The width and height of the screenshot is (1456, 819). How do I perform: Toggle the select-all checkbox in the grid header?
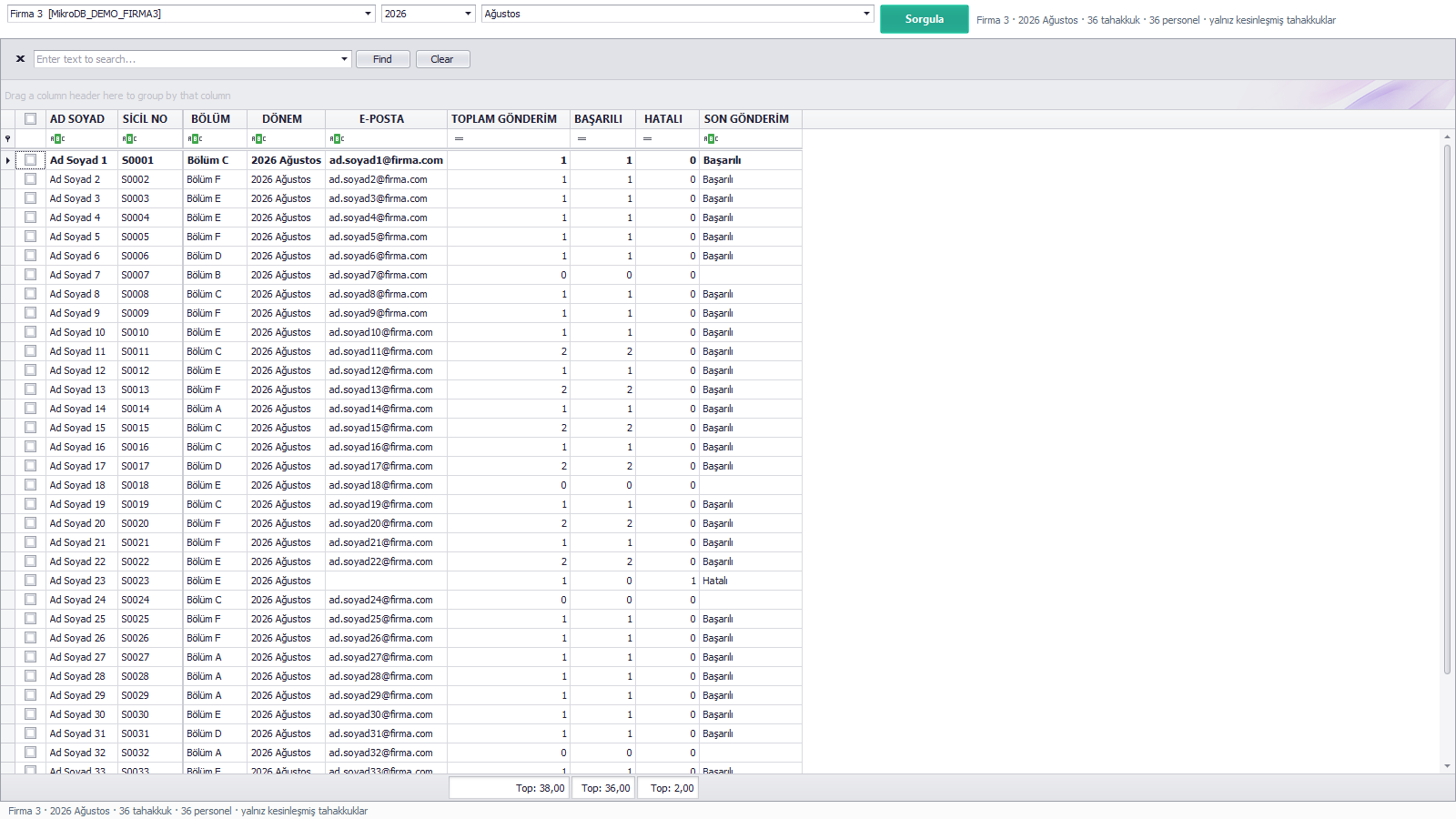coord(30,119)
